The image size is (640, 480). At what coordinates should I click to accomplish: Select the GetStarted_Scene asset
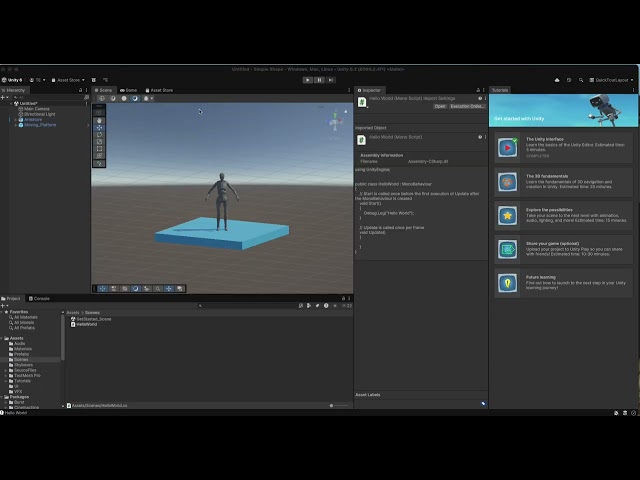point(91,319)
